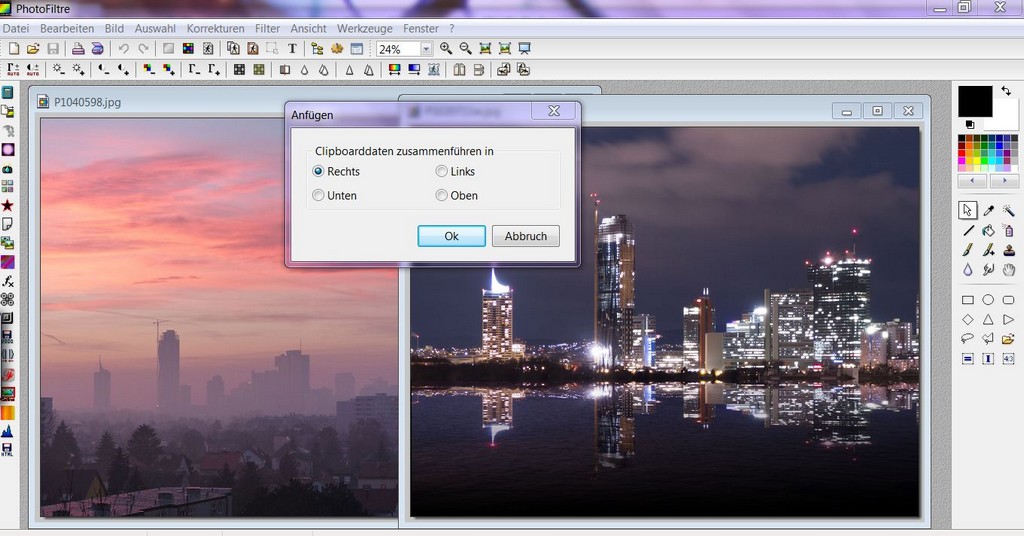Open the zoom percentage dropdown arrow
The width and height of the screenshot is (1024, 536).
tap(426, 49)
